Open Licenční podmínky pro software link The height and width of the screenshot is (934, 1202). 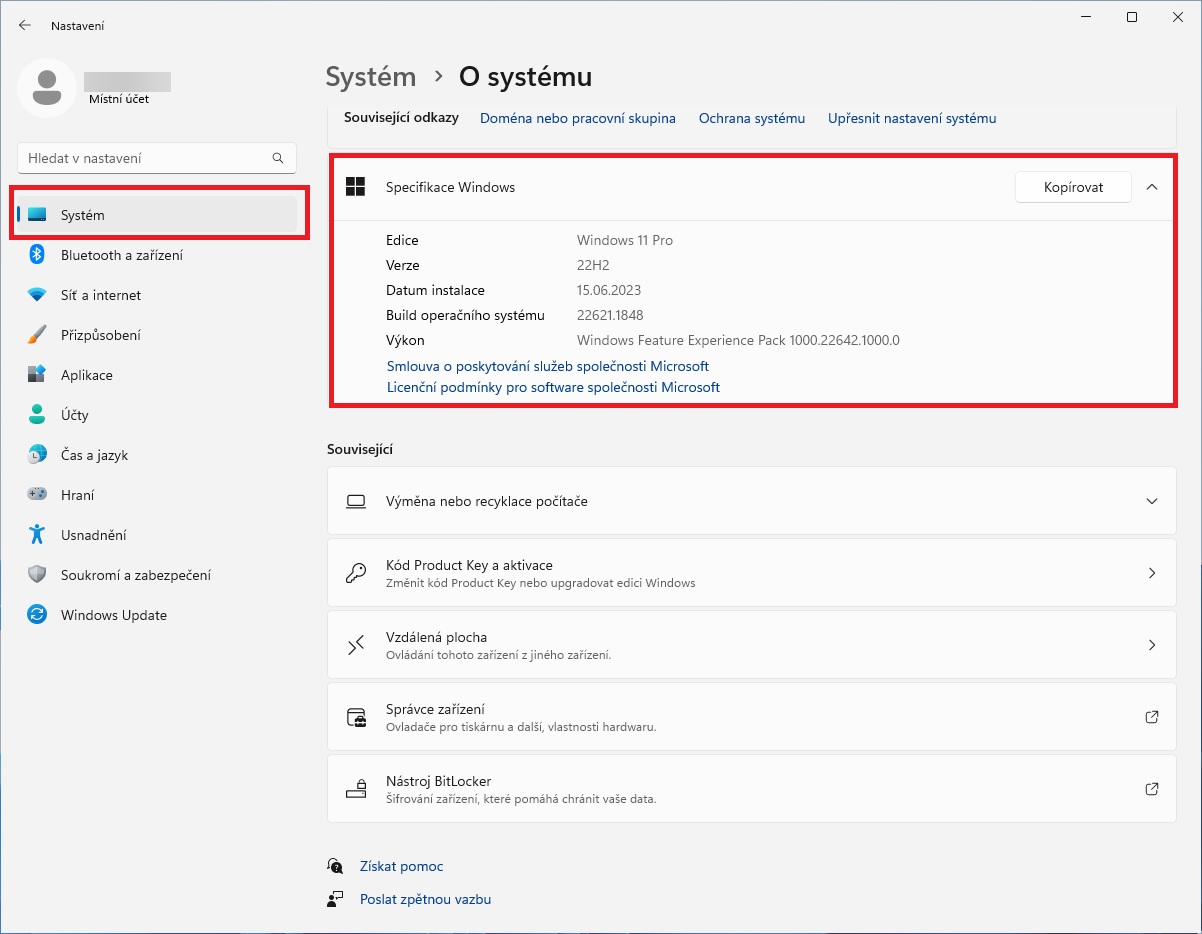[553, 387]
